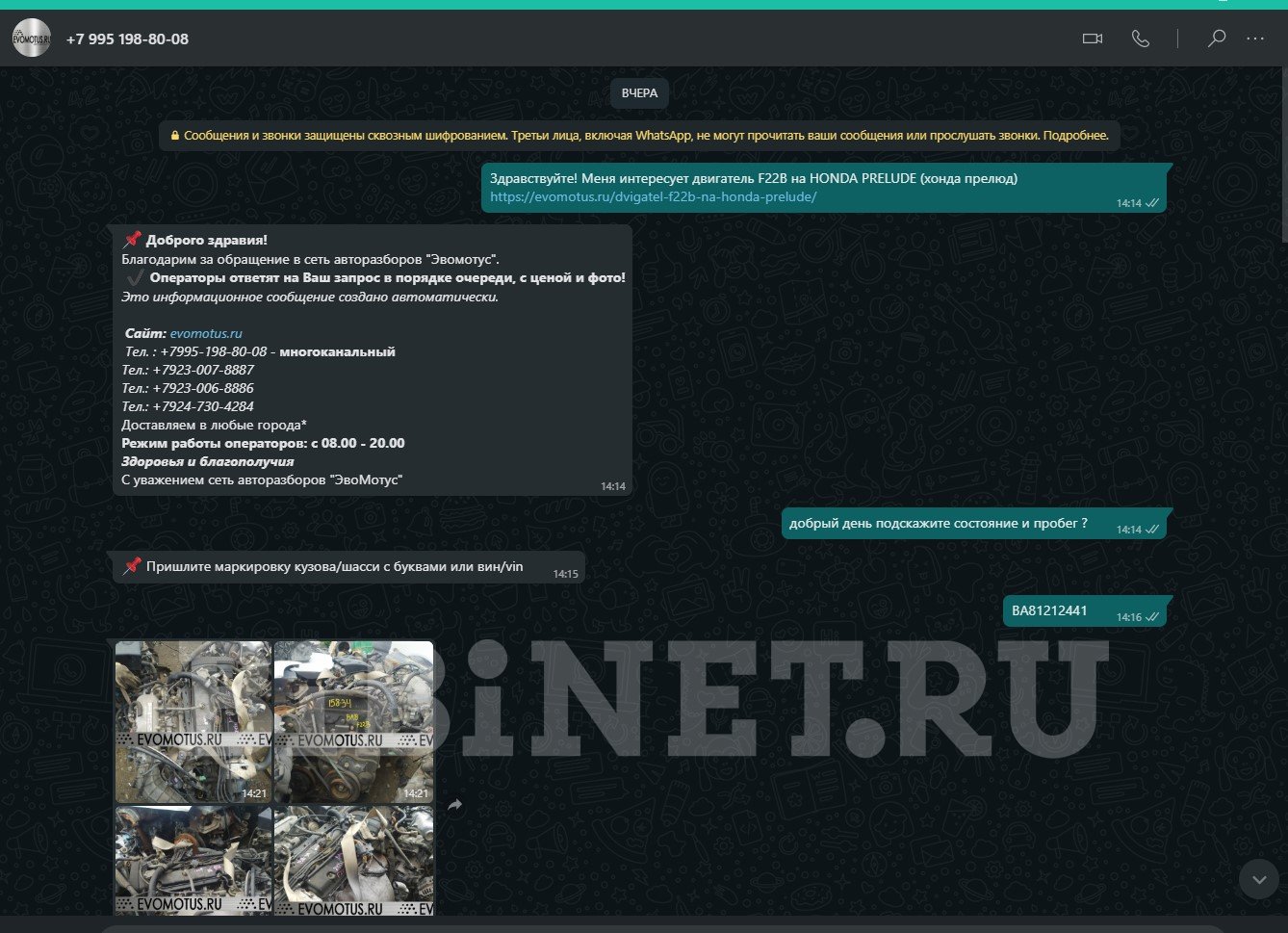This screenshot has width=1288, height=933.
Task: Open third engine photo in the album
Action: [193, 860]
